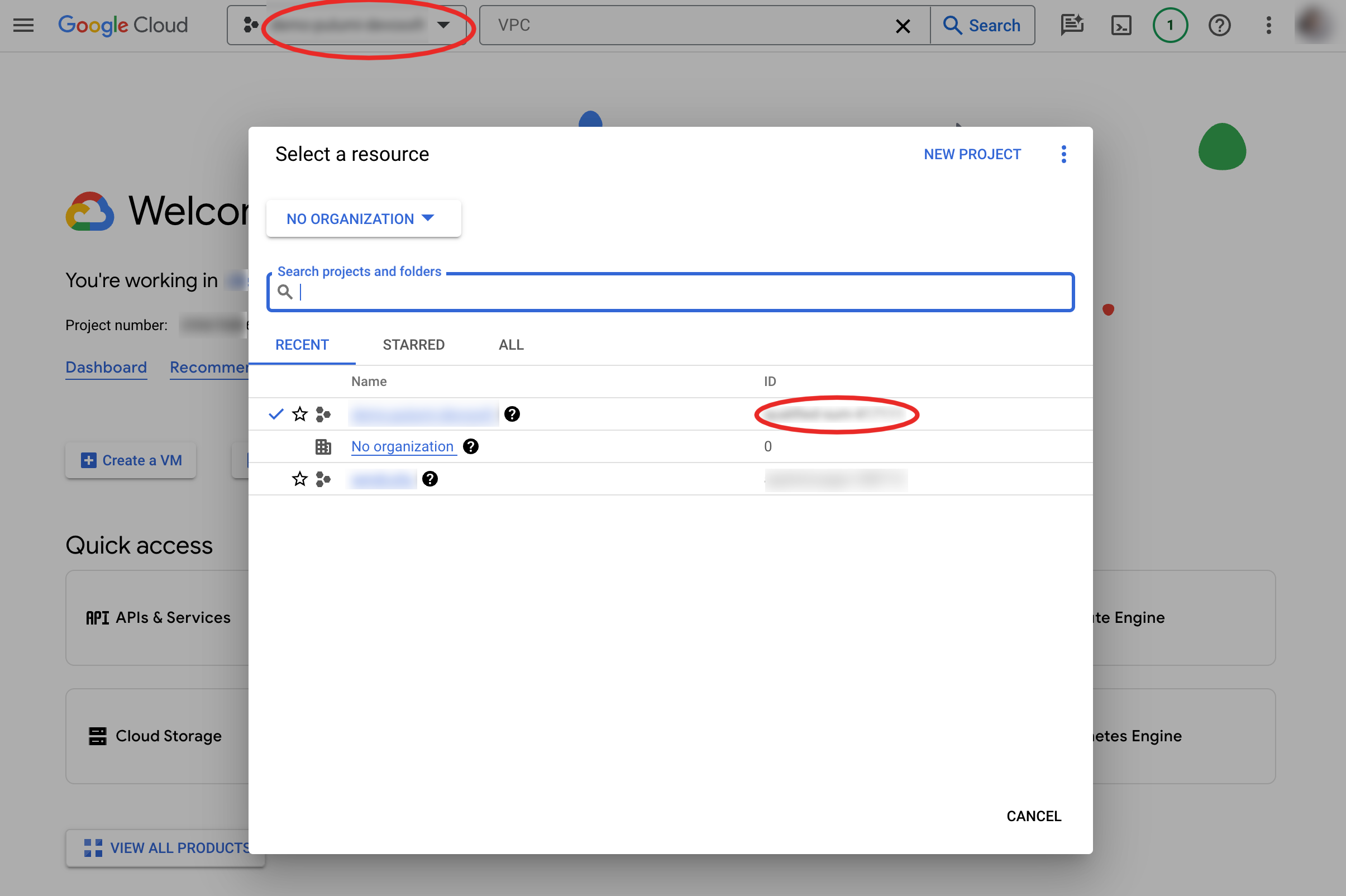Click the terminal/console icon in toolbar
Image resolution: width=1346 pixels, height=896 pixels.
(1121, 24)
